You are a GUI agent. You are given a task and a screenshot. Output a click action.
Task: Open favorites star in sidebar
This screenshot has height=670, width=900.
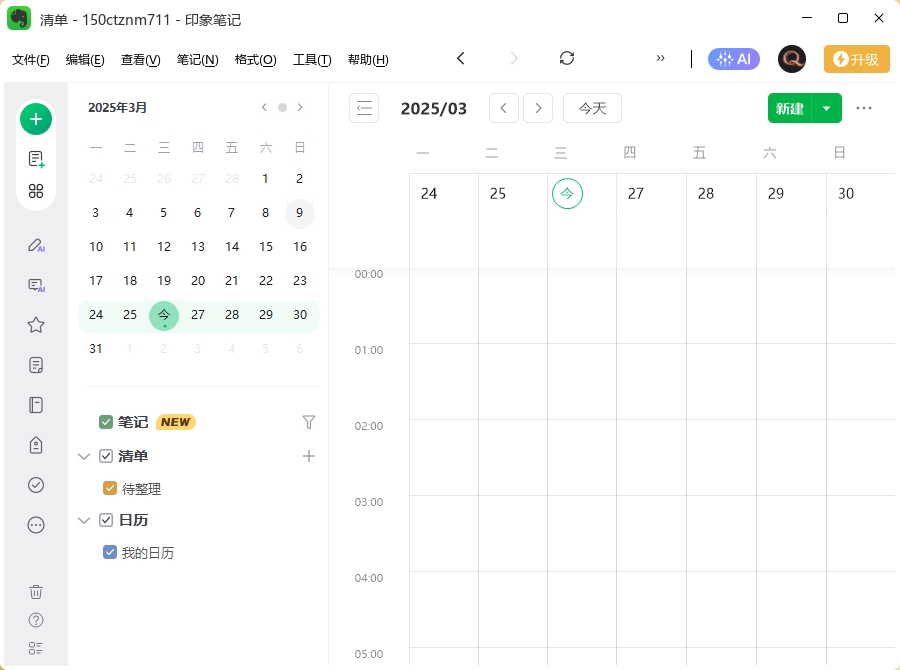click(x=36, y=325)
